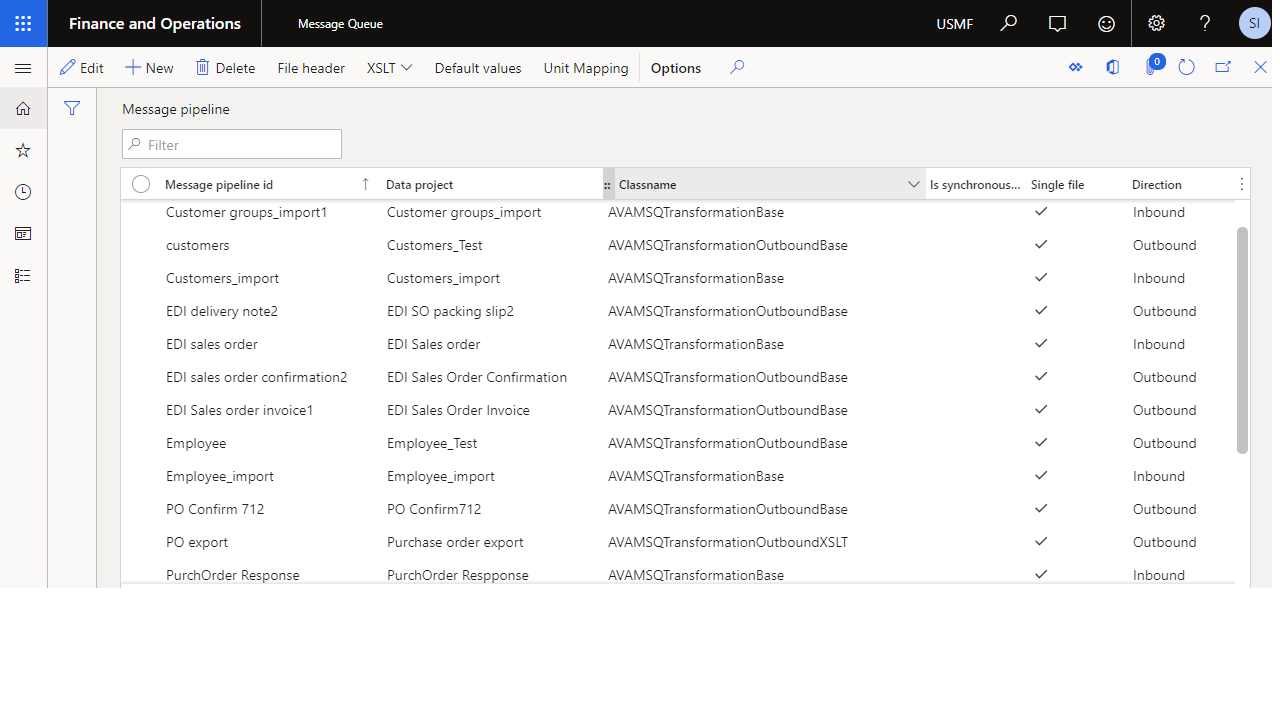Open the Options tab

pyautogui.click(x=676, y=68)
